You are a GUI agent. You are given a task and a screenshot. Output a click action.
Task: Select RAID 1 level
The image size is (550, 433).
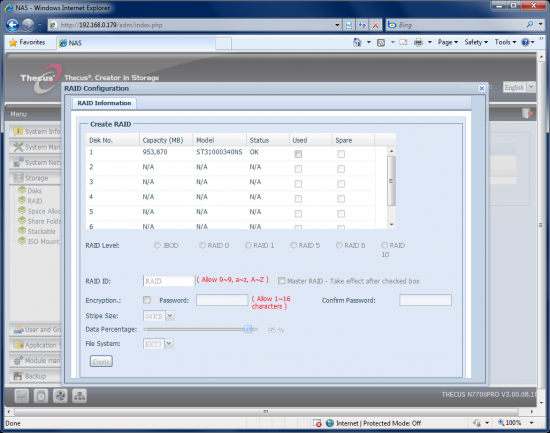(248, 245)
